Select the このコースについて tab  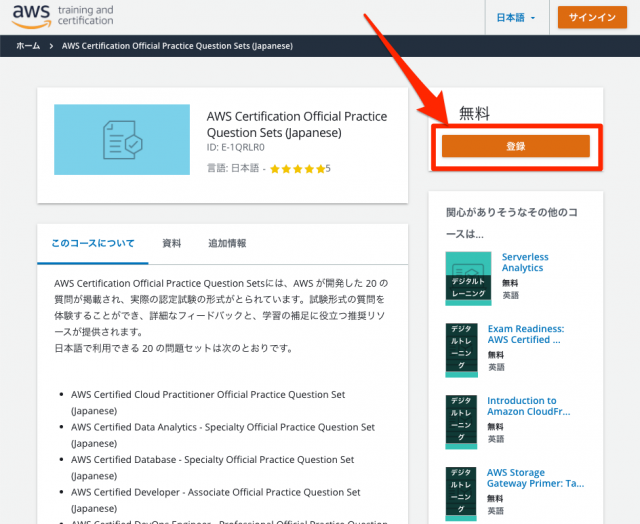(93, 243)
